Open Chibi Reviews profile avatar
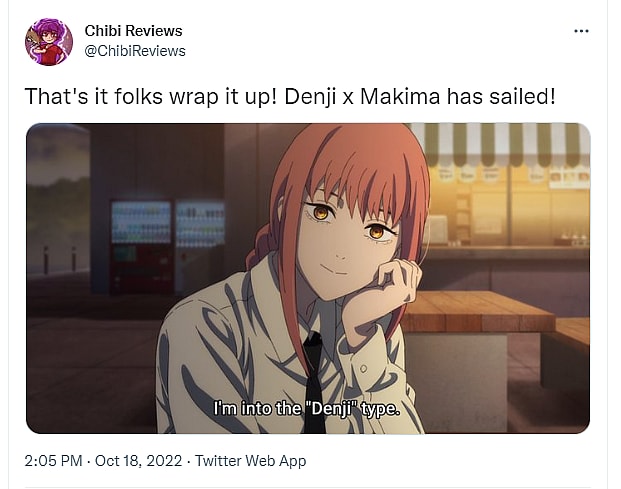Image resolution: width=621 pixels, height=489 pixels. 49,41
